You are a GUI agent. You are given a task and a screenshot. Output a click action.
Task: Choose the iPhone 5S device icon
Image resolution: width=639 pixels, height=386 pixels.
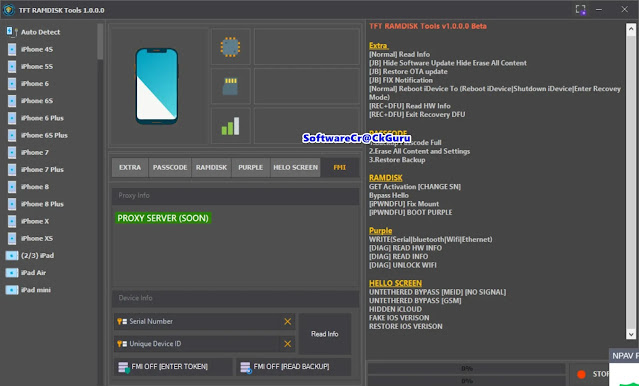click(12, 66)
